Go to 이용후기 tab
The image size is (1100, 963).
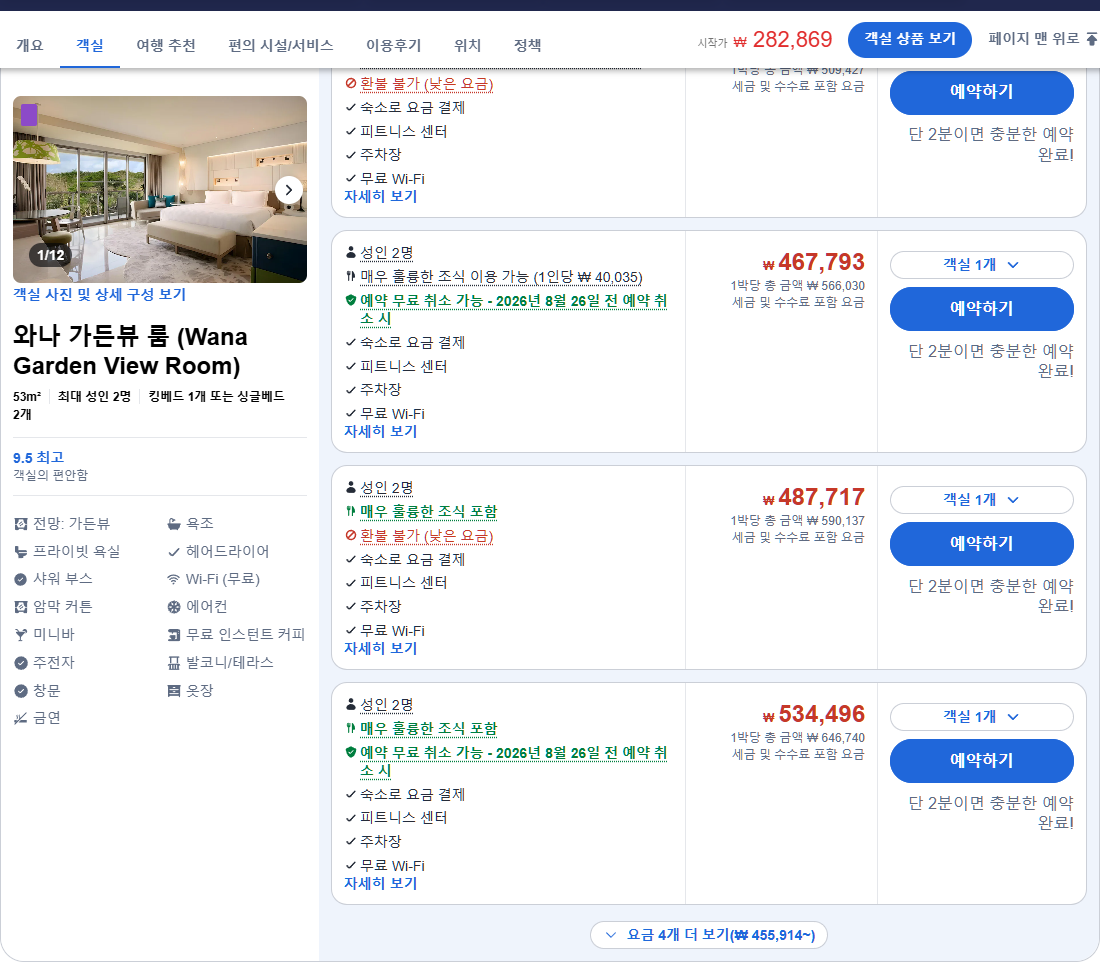click(394, 46)
